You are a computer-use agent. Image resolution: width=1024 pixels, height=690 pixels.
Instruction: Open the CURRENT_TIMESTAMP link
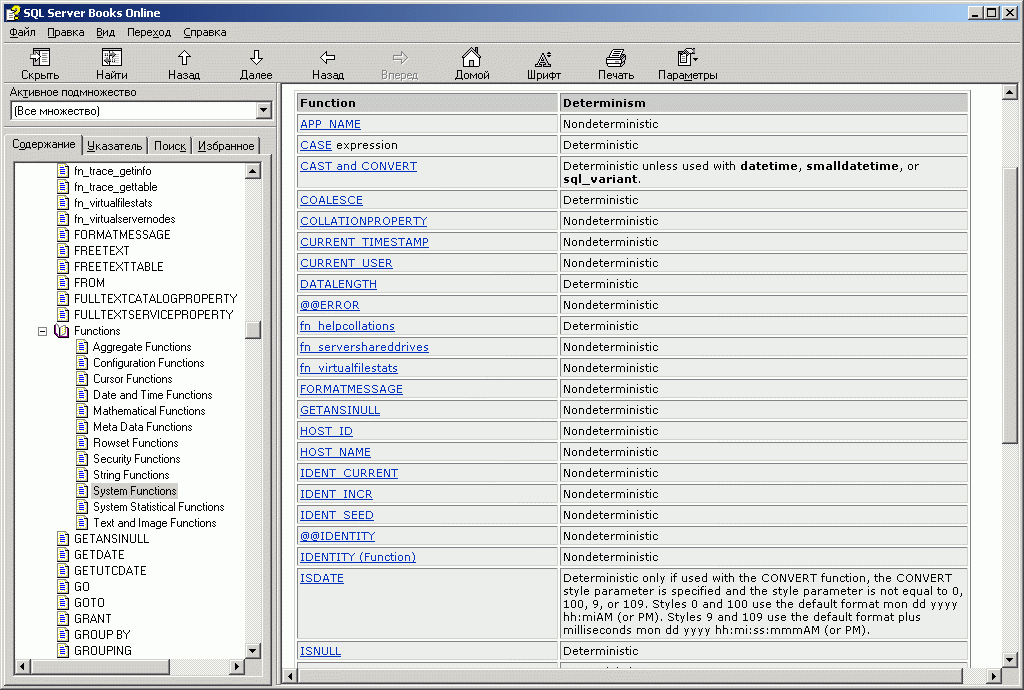pyautogui.click(x=364, y=242)
